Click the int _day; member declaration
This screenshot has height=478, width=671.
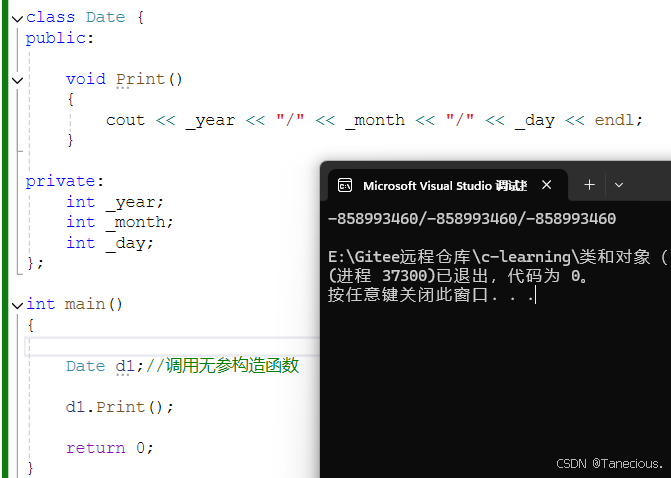pyautogui.click(x=110, y=243)
